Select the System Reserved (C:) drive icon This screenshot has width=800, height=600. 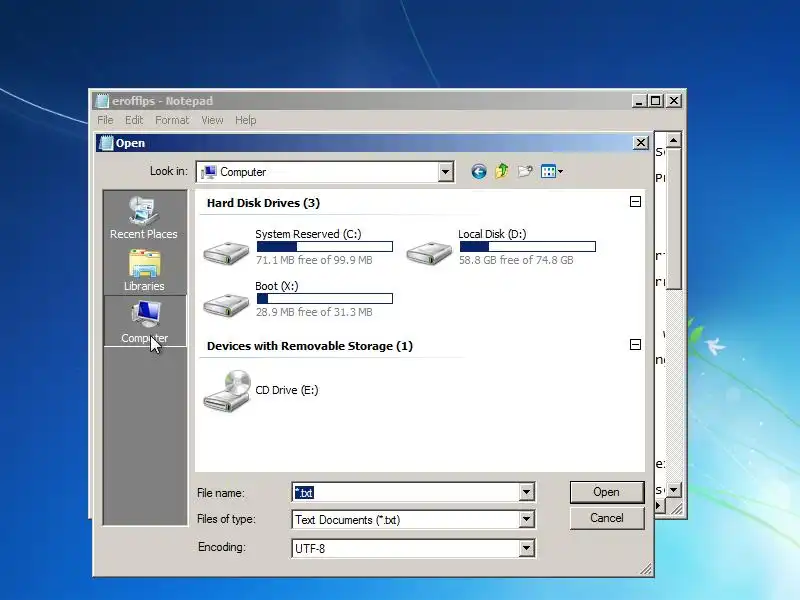226,252
